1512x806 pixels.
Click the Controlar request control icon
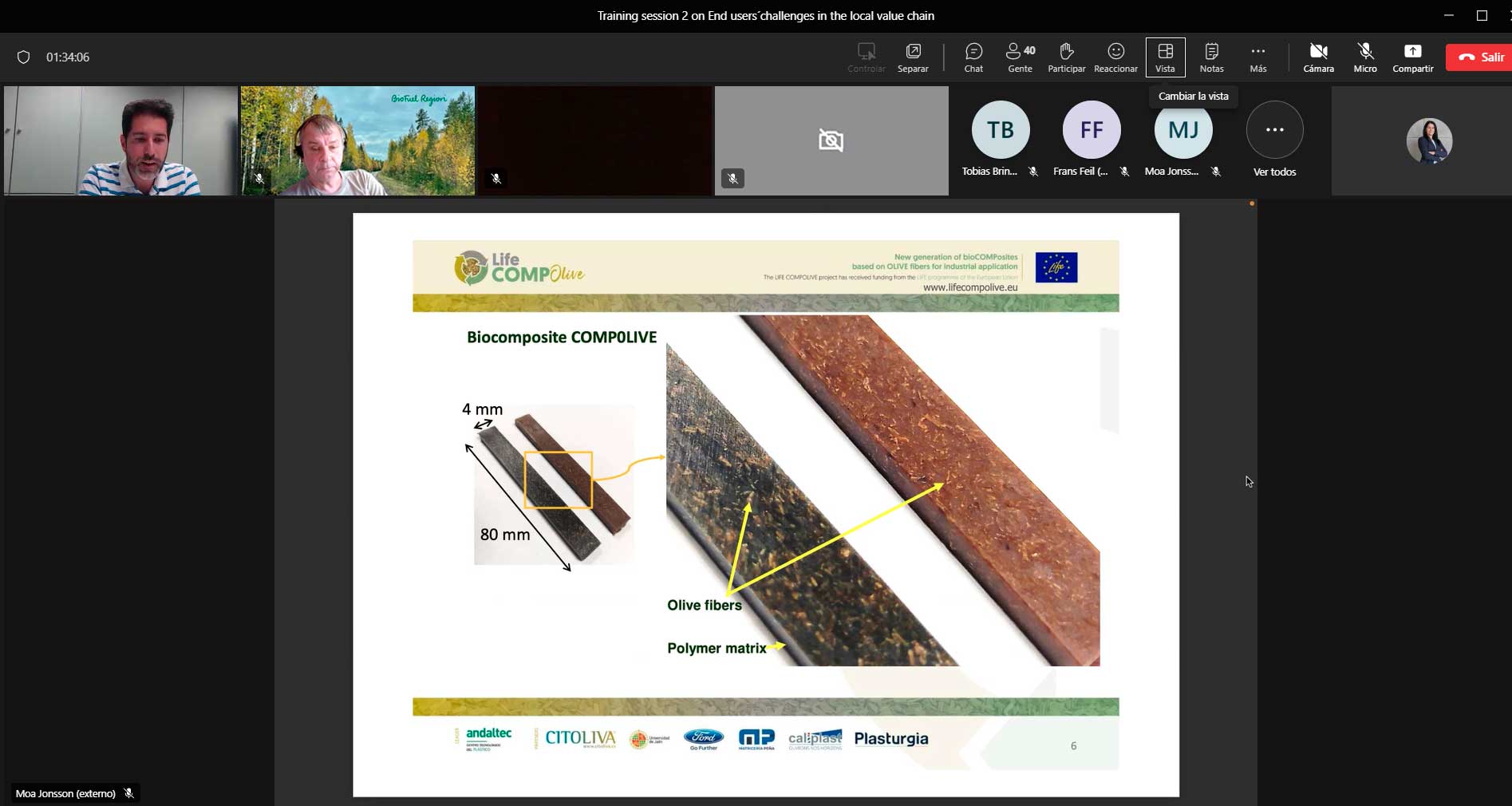(x=866, y=57)
